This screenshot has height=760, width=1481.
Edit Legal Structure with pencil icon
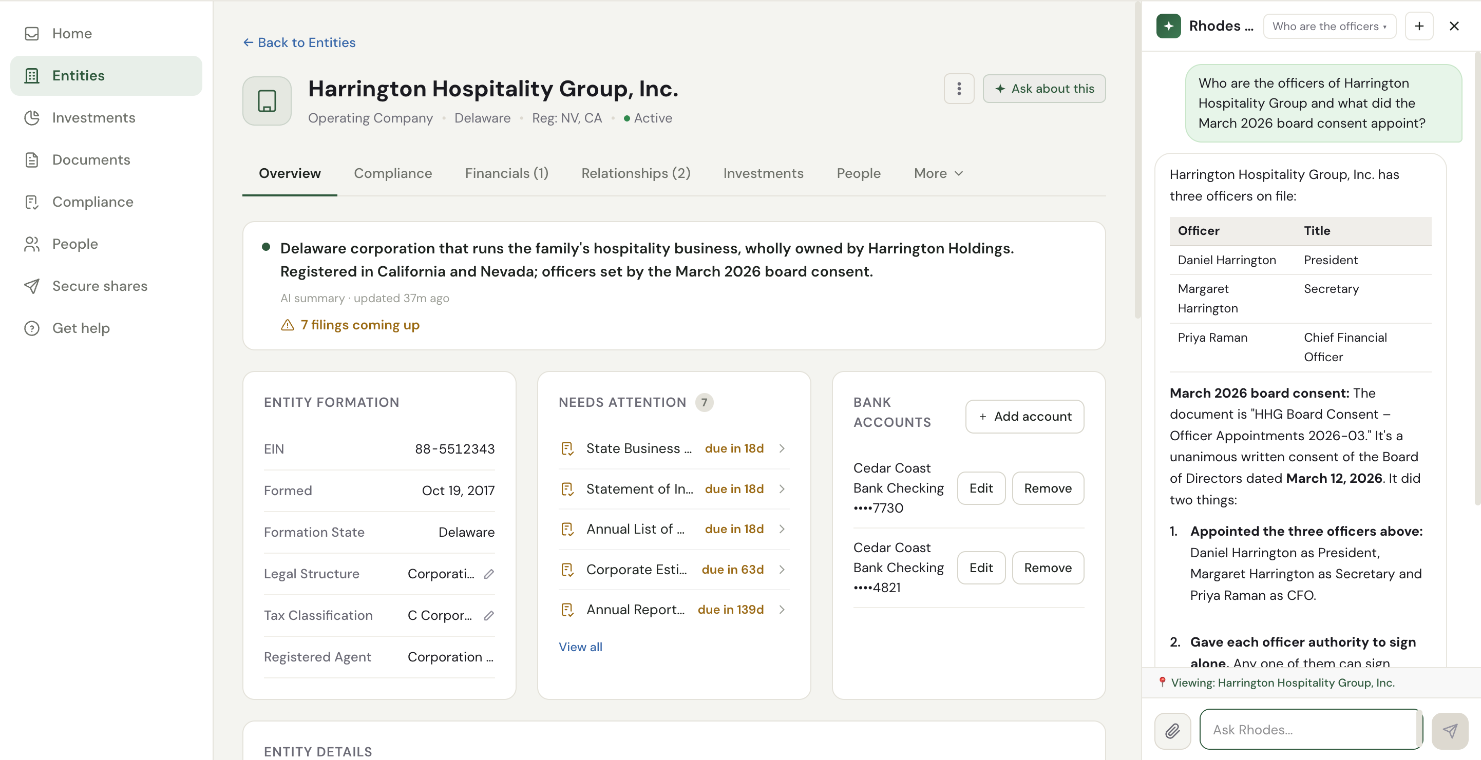pos(489,574)
